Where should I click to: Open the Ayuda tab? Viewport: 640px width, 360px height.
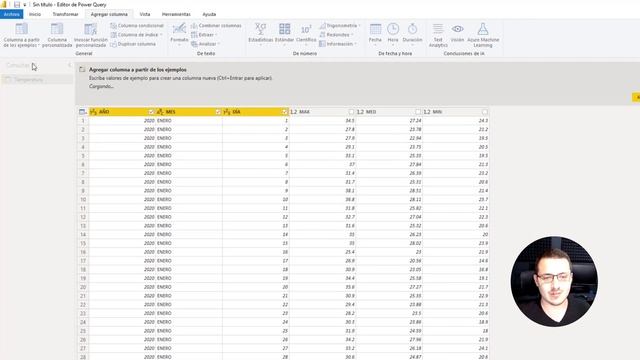[x=209, y=14]
